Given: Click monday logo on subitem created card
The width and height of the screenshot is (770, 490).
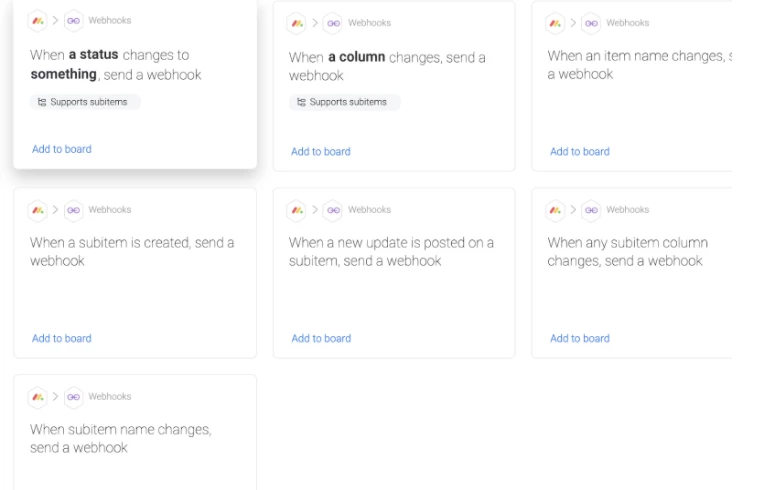Looking at the screenshot, I should pyautogui.click(x=38, y=210).
